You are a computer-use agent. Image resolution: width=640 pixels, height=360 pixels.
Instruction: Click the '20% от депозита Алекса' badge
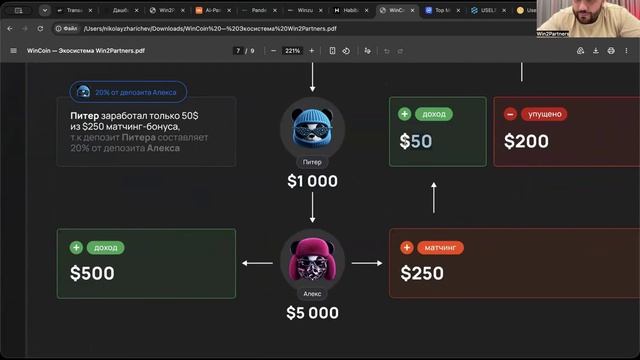128,92
